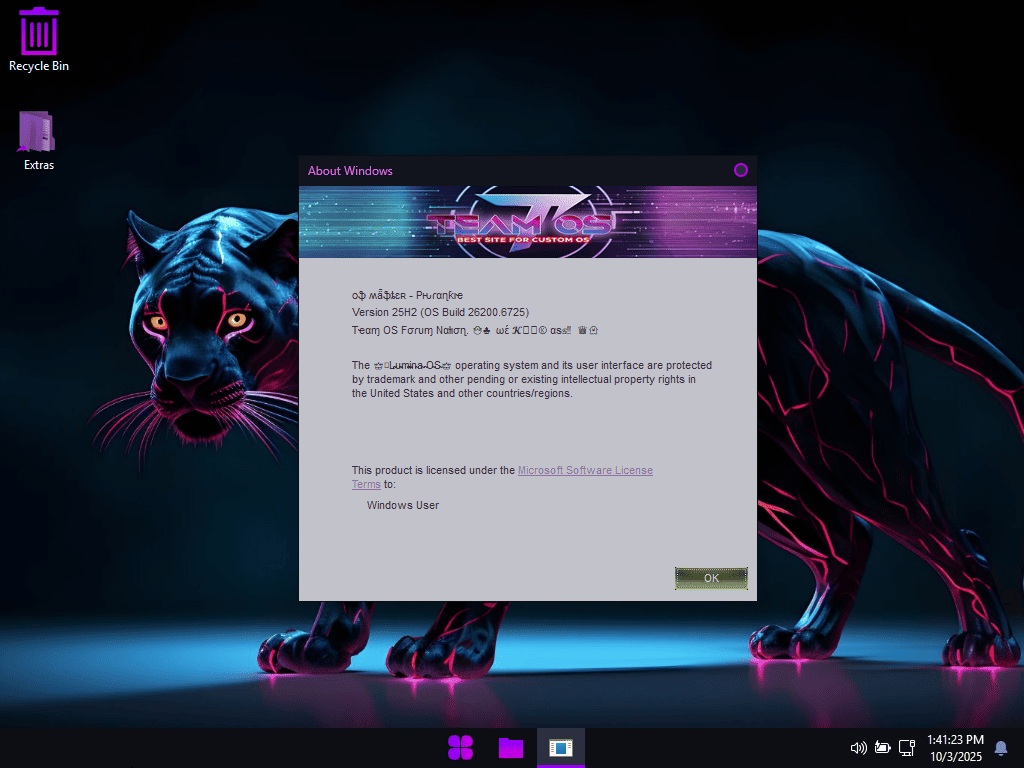Screen dimensions: 1024x768
Task: Show notifications via the bell icon
Action: [1000, 747]
